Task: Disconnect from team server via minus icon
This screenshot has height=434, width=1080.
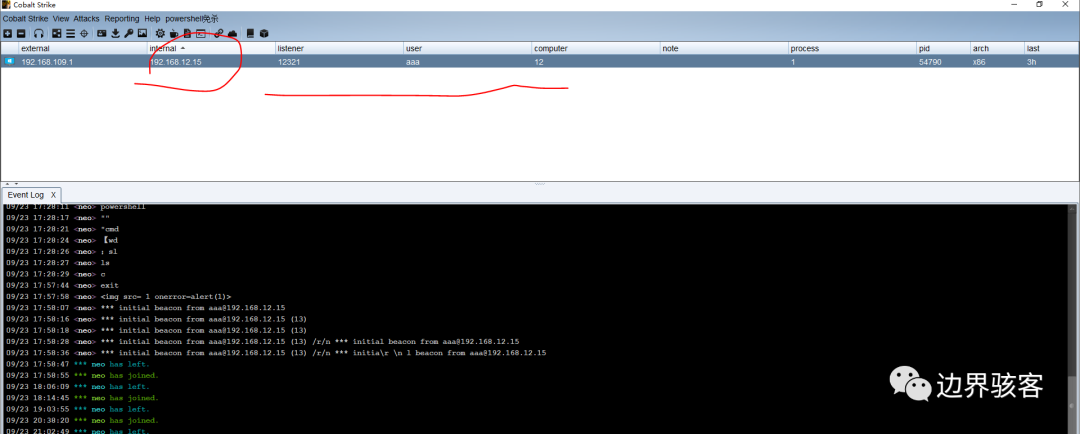Action: point(21,33)
